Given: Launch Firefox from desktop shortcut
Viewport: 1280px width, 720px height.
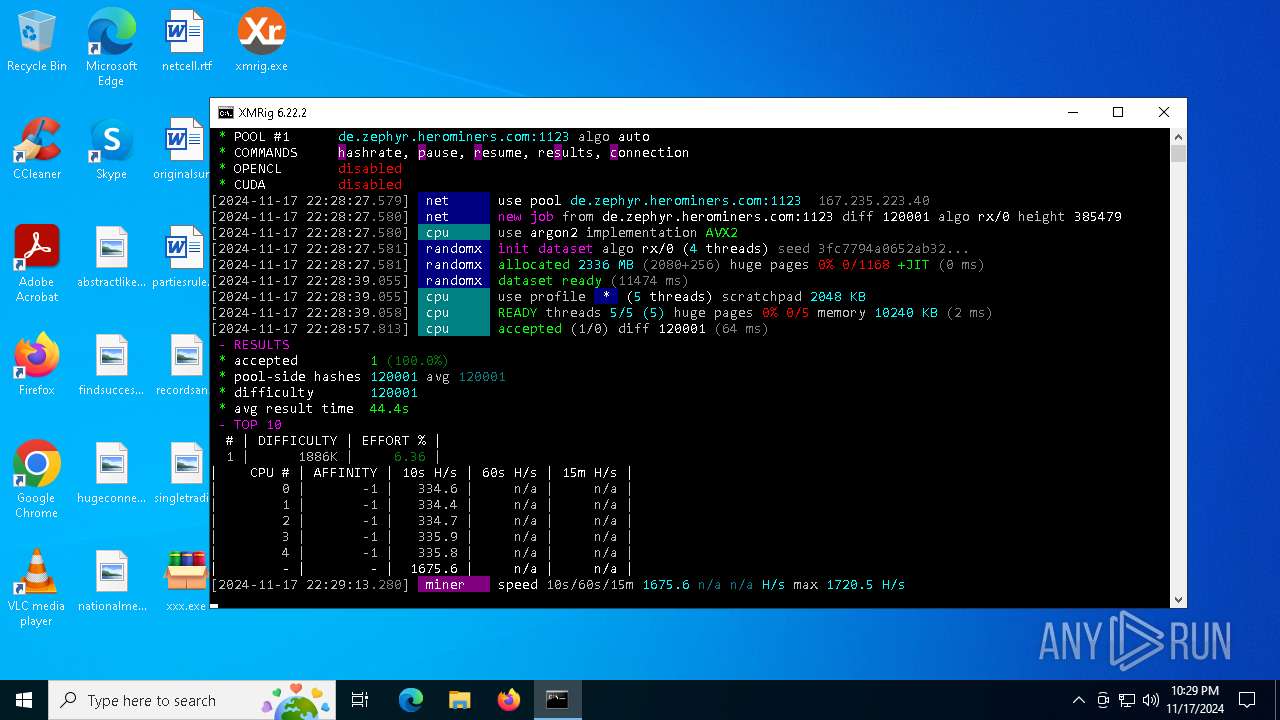Looking at the screenshot, I should 37,366.
